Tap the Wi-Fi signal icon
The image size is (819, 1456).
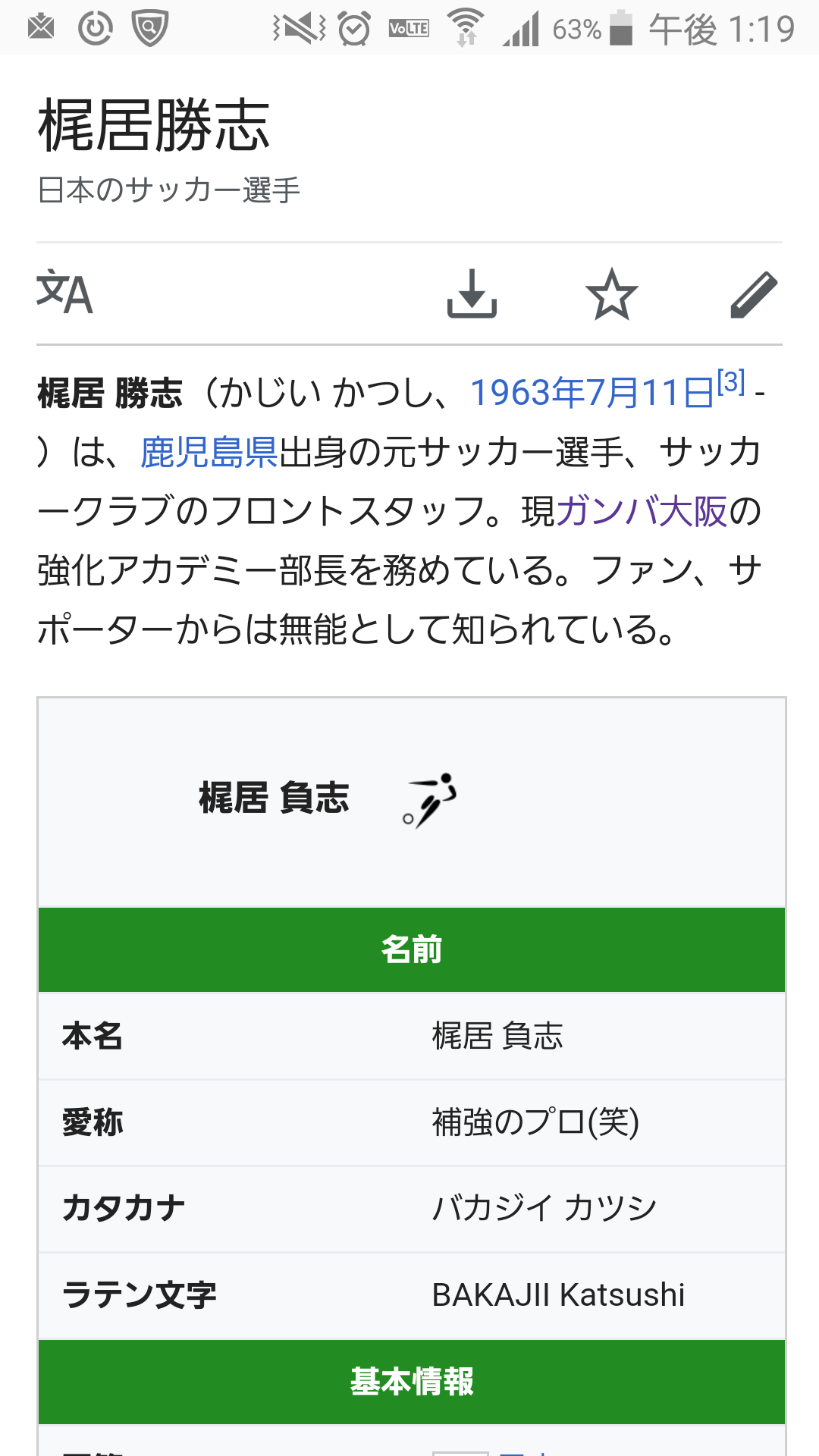[465, 29]
